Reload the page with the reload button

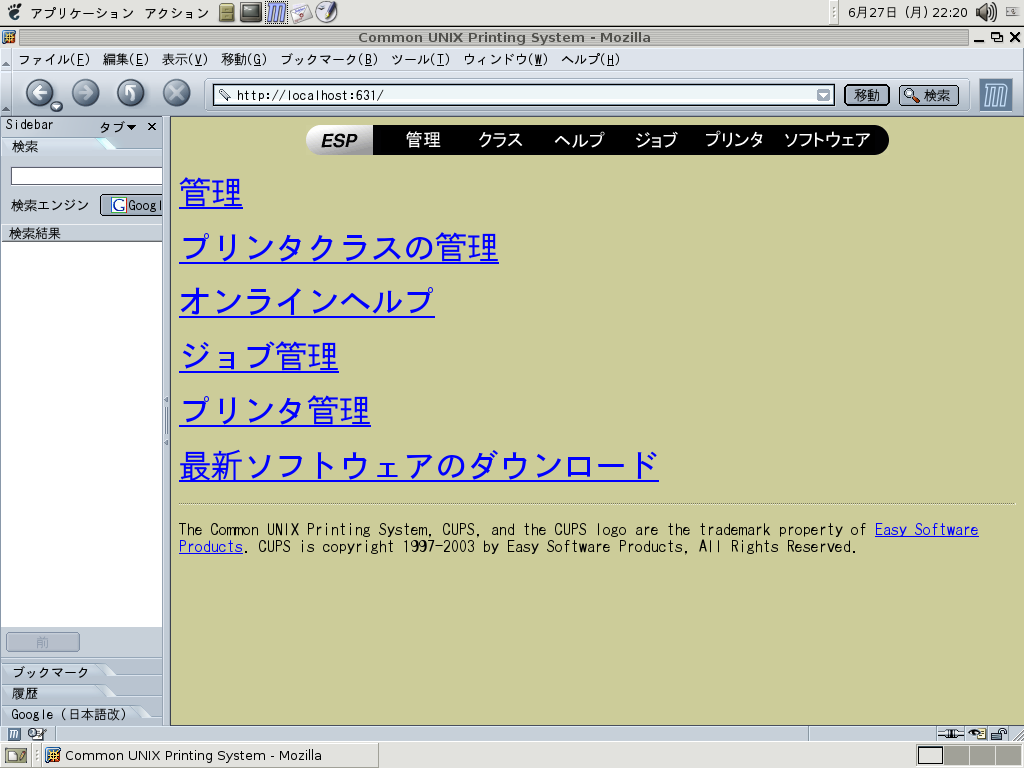(x=131, y=93)
